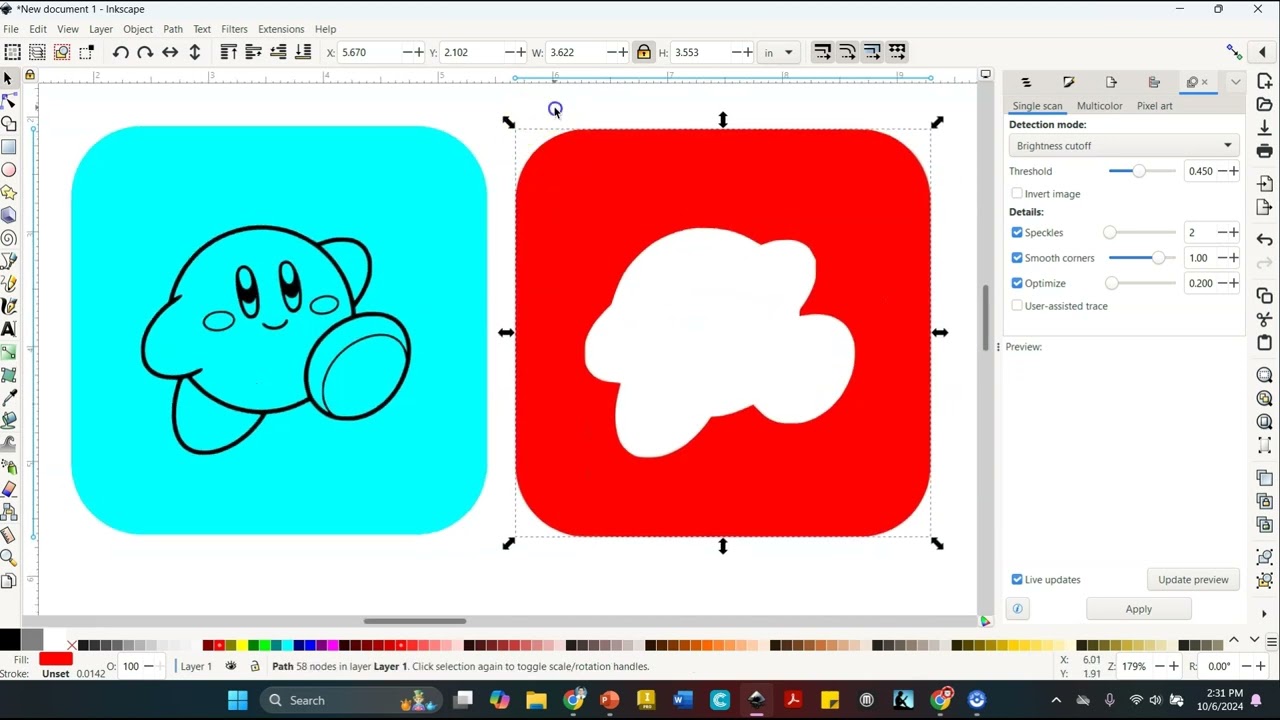Click the Paste clipboard icon
This screenshot has width=1280, height=720.
tap(1264, 343)
